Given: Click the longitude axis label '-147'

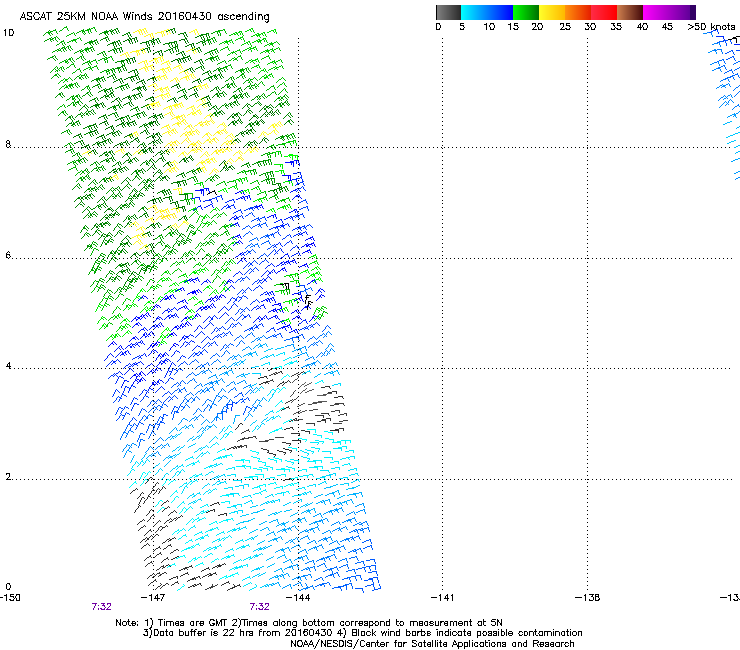Looking at the screenshot, I should pos(153,598).
